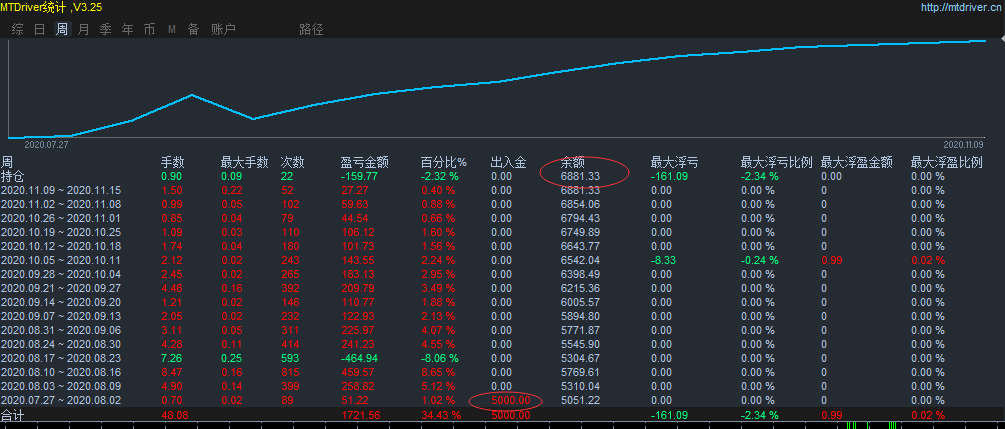
Task: Click the 余额 column header
Action: [x=573, y=162]
